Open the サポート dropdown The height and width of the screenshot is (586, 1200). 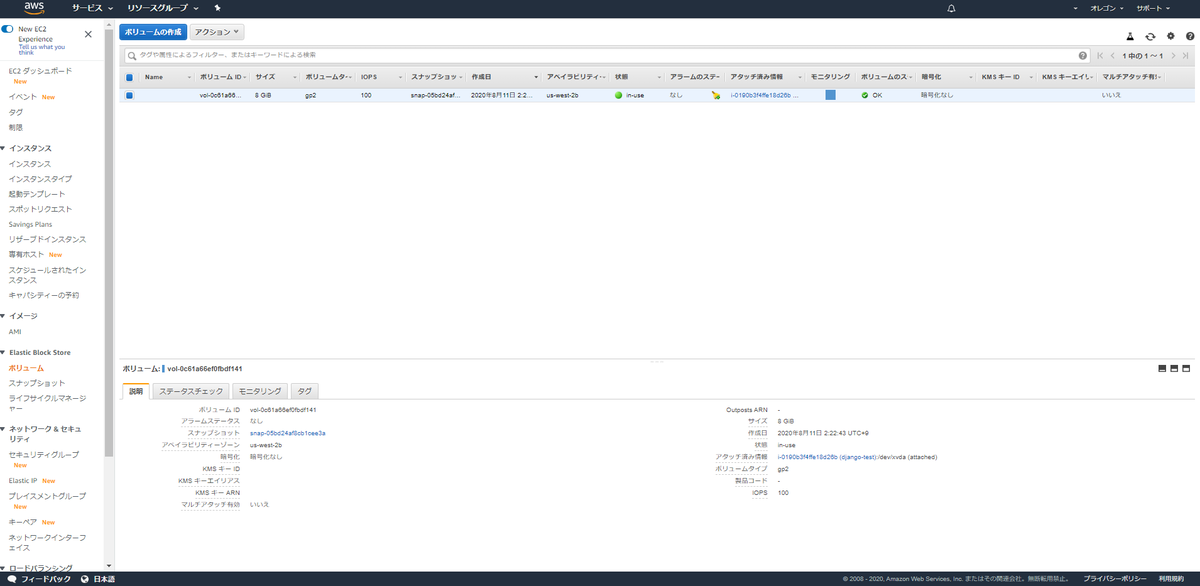click(1154, 8)
